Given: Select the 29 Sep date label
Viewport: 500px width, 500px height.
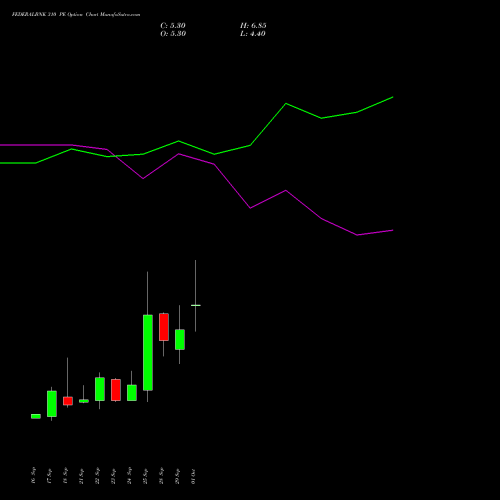Looking at the screenshot, I should (x=177, y=475).
